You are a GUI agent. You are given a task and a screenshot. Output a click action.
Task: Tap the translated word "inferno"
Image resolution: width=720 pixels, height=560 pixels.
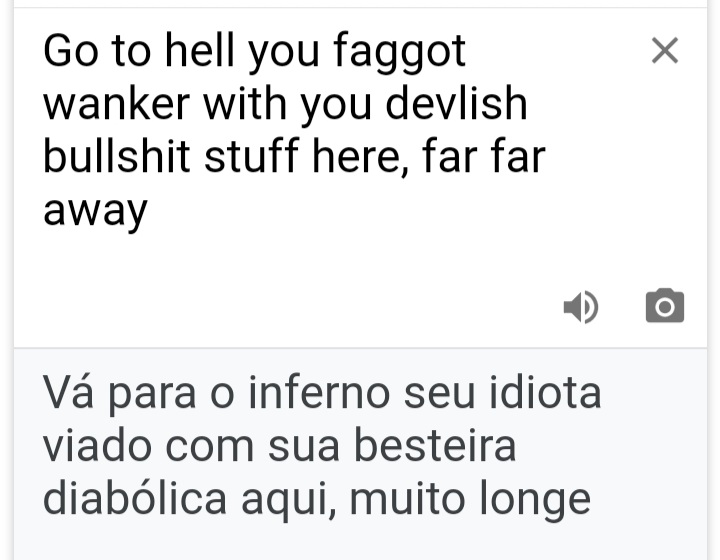coord(319,392)
